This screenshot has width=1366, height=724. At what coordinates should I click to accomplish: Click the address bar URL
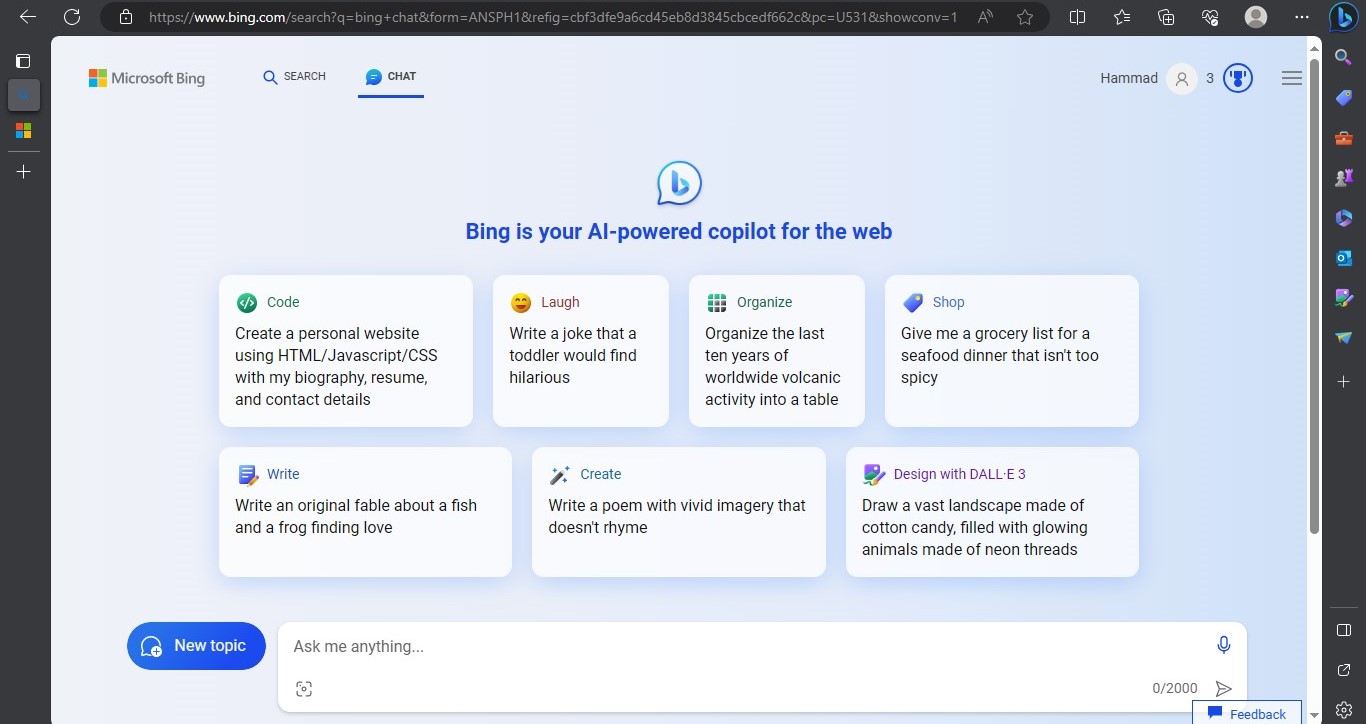point(552,17)
